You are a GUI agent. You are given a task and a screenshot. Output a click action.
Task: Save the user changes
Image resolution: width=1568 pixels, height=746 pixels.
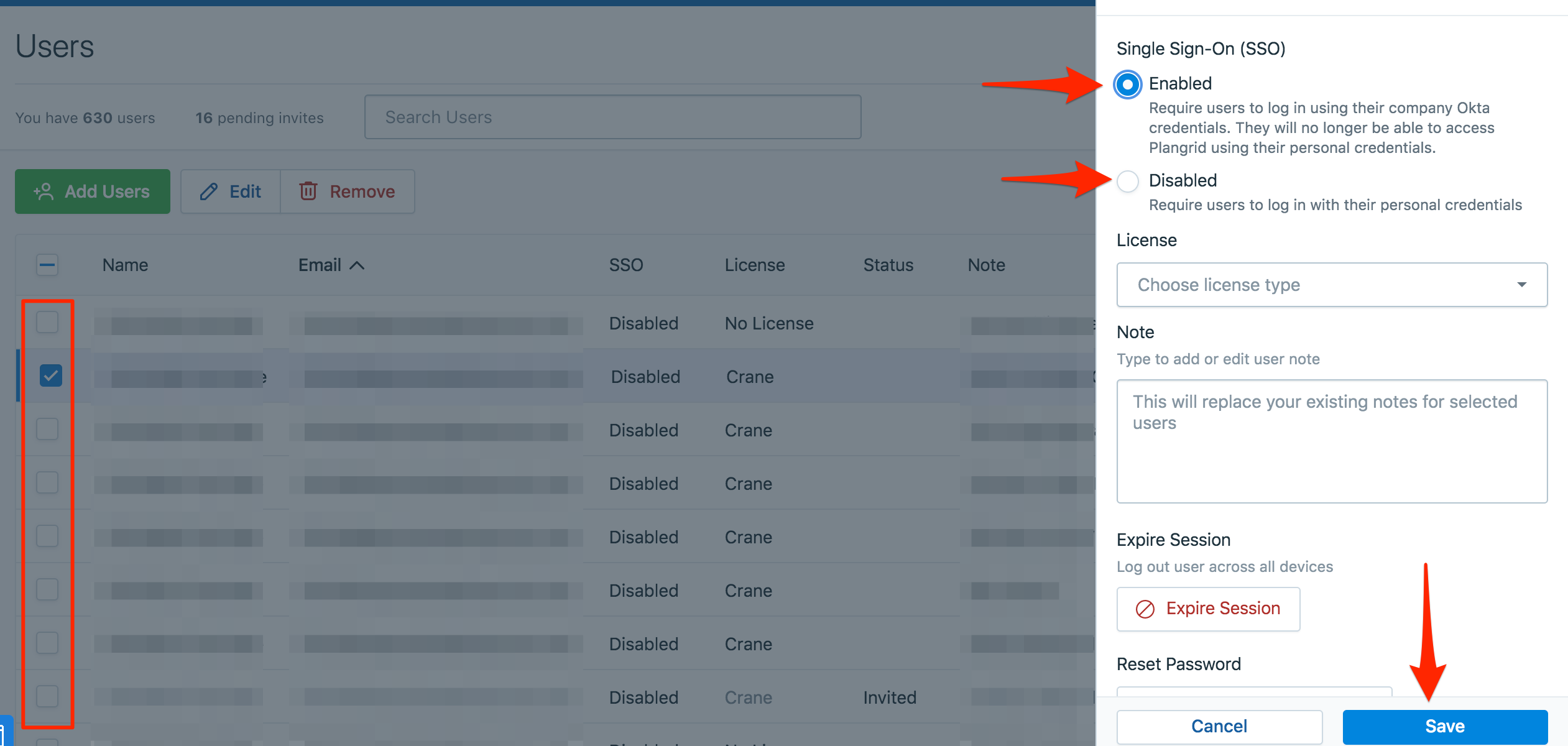[1445, 727]
